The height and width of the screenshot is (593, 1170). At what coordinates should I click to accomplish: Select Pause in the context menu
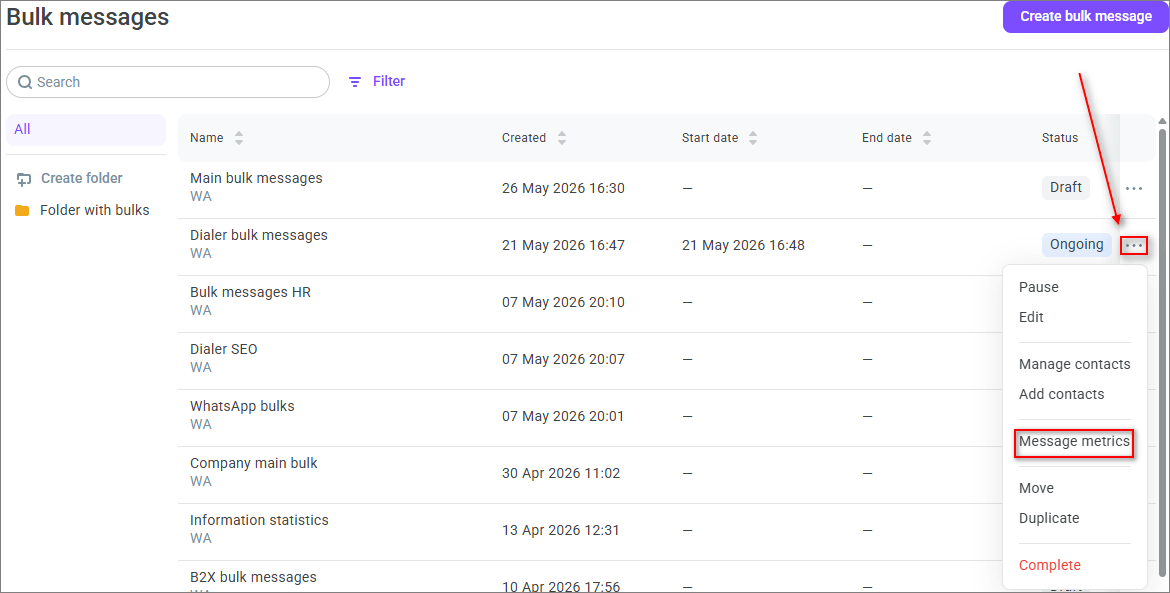(x=1039, y=287)
